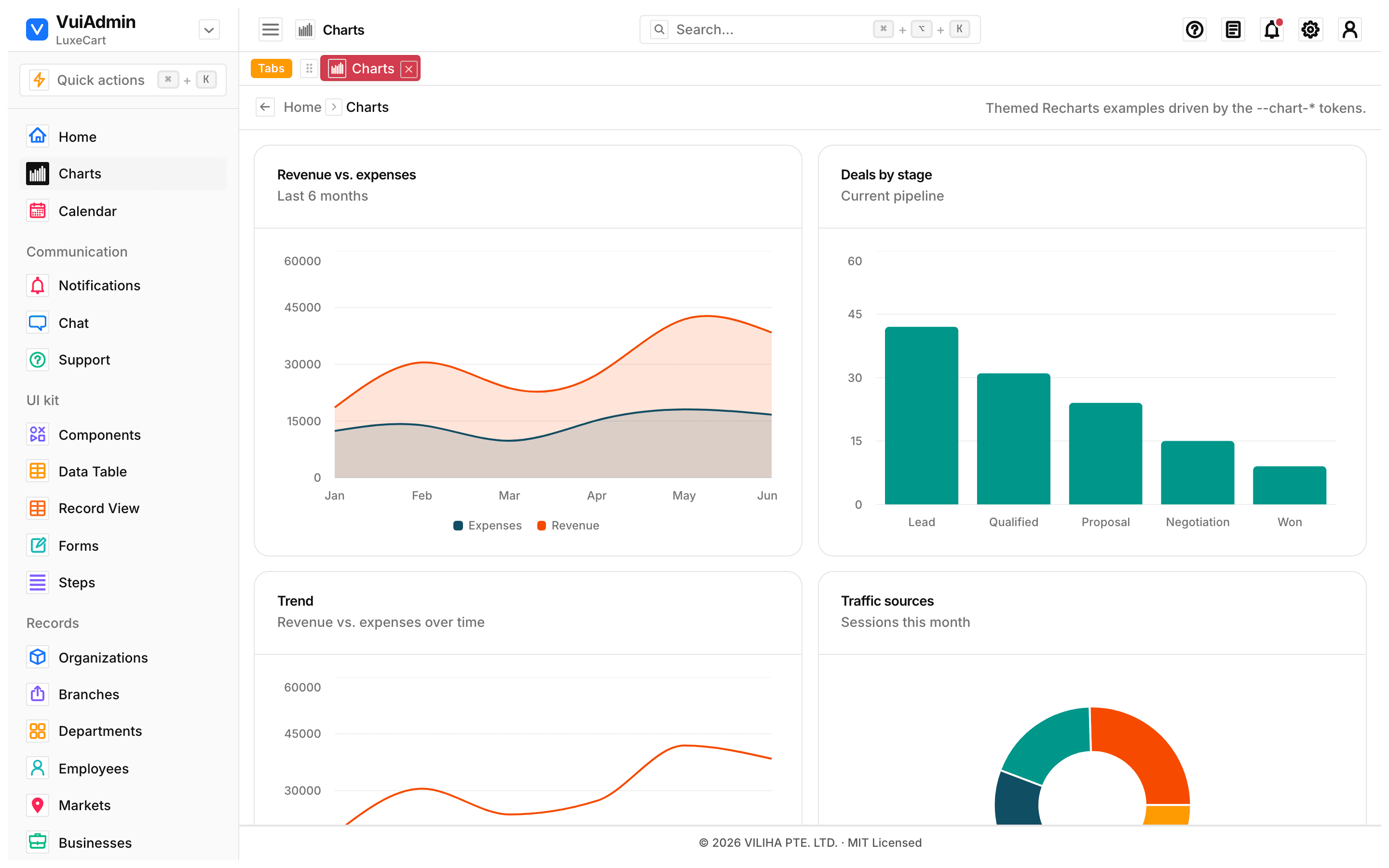Open the notifications bell in header
Image resolution: width=1389 pixels, height=868 pixels.
click(1271, 29)
